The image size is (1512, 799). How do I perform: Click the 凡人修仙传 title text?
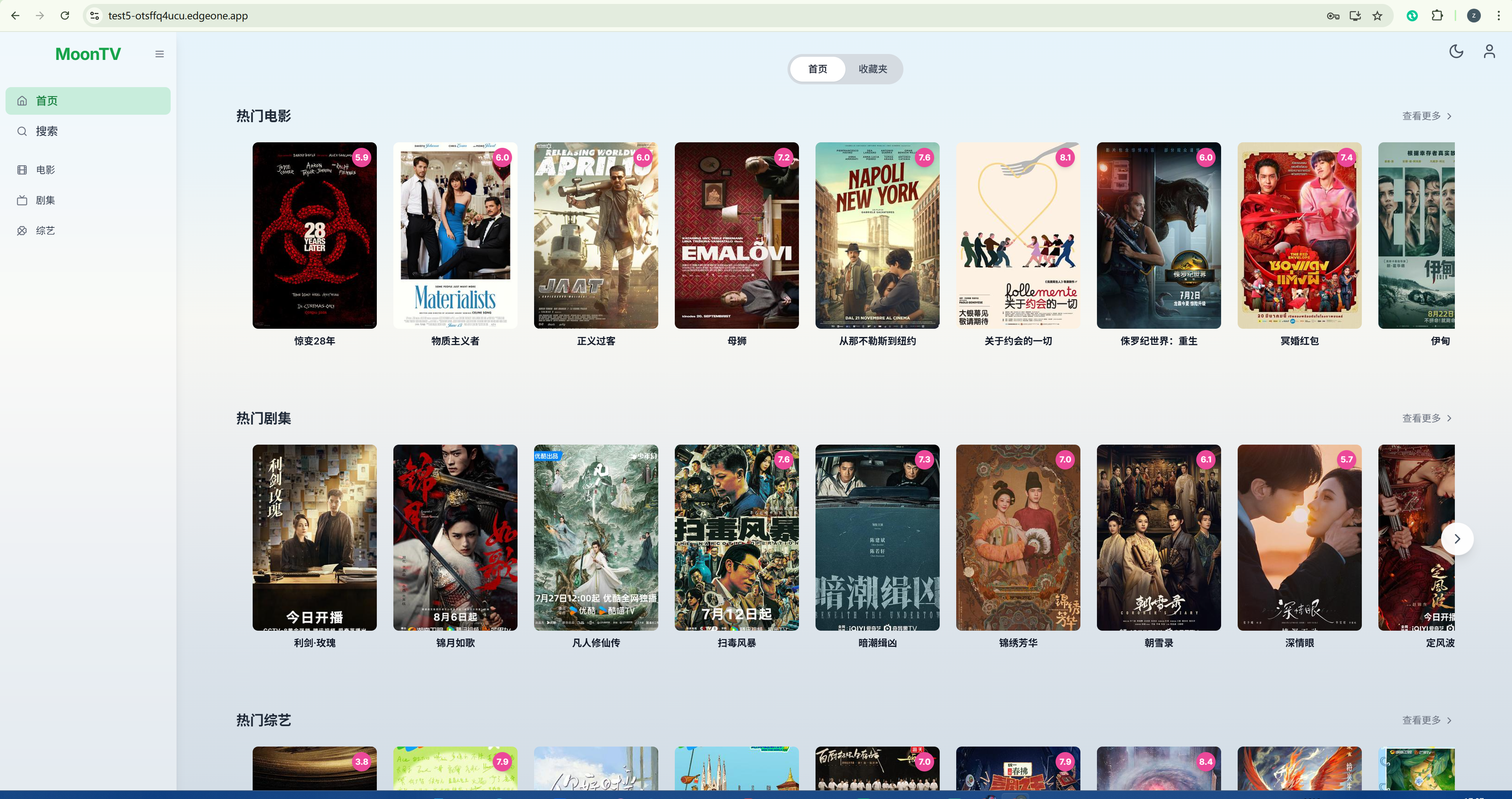(x=596, y=643)
